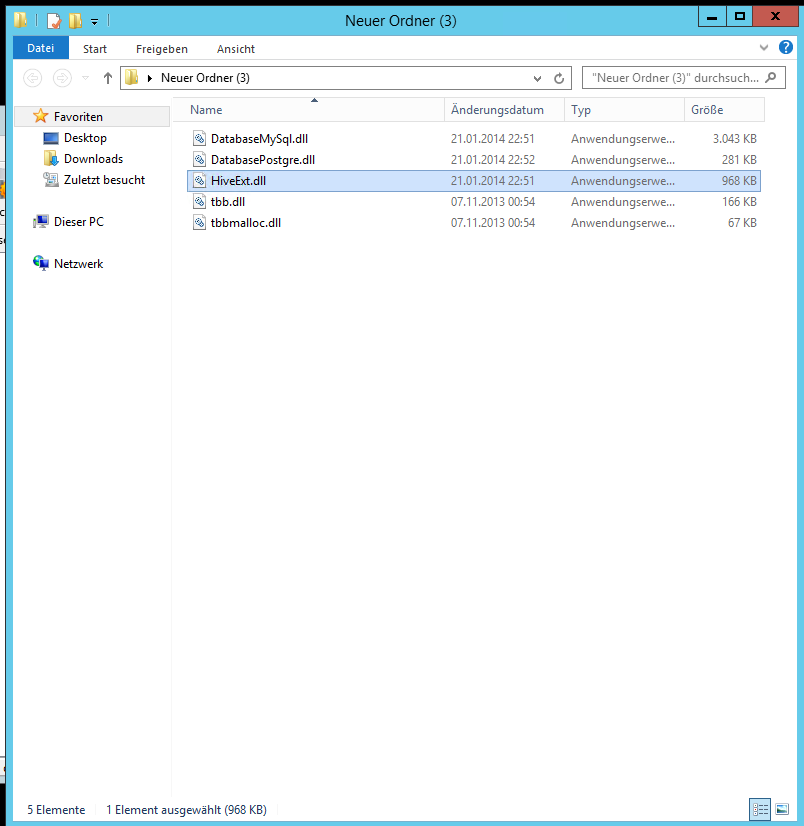
Task: Click the 3.043 KB size cell
Action: [734, 139]
